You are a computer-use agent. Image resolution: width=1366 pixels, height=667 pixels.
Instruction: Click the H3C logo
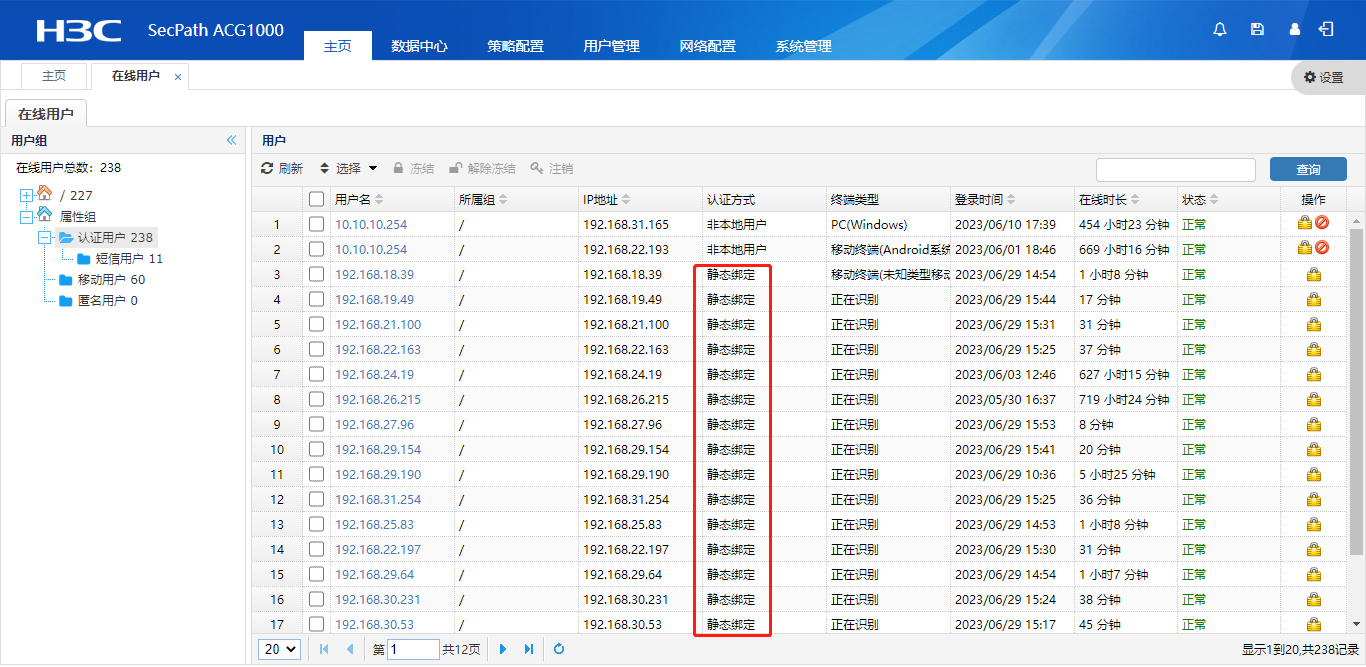click(78, 31)
